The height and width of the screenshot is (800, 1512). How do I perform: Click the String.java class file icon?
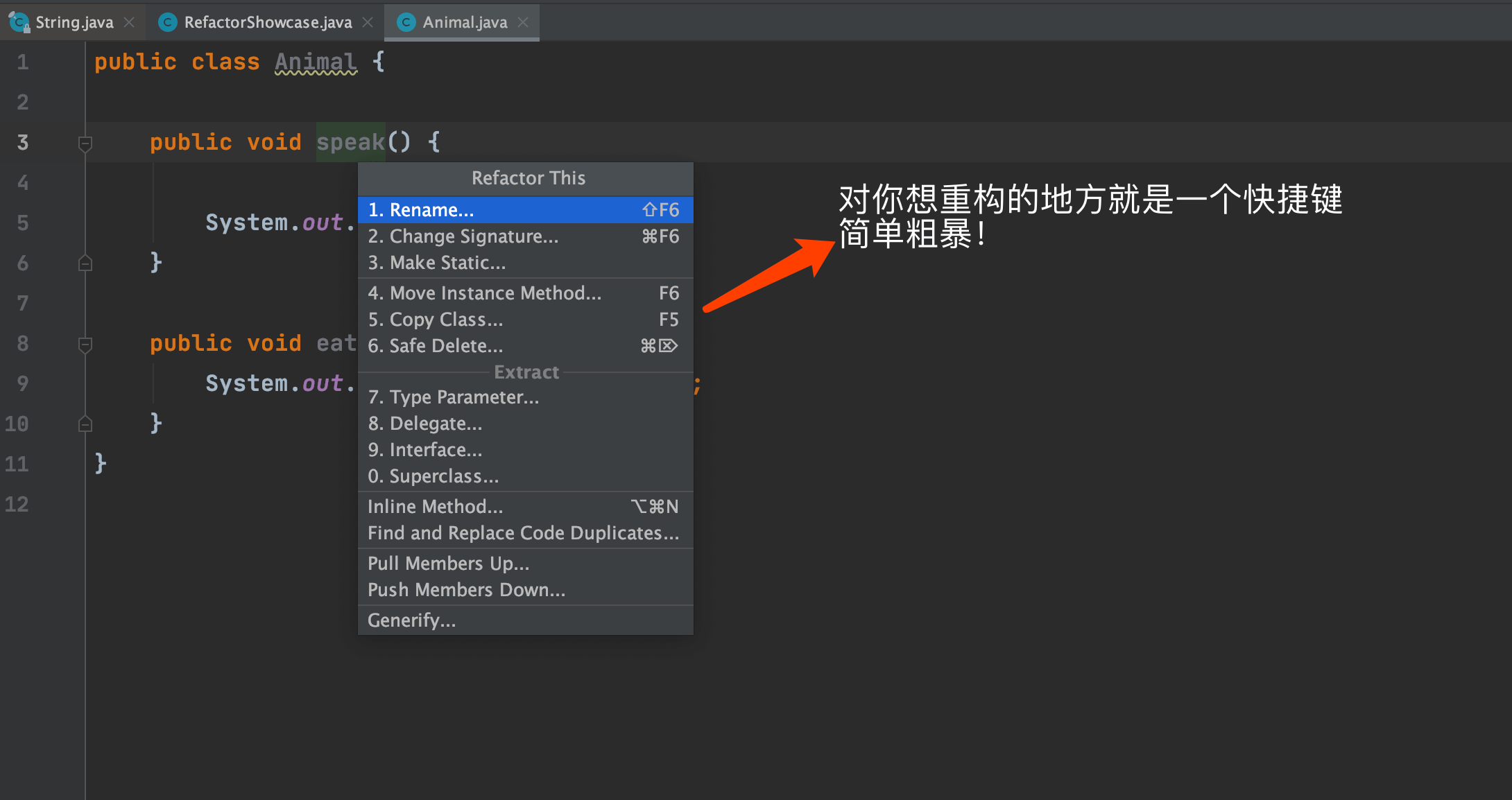[x=19, y=22]
